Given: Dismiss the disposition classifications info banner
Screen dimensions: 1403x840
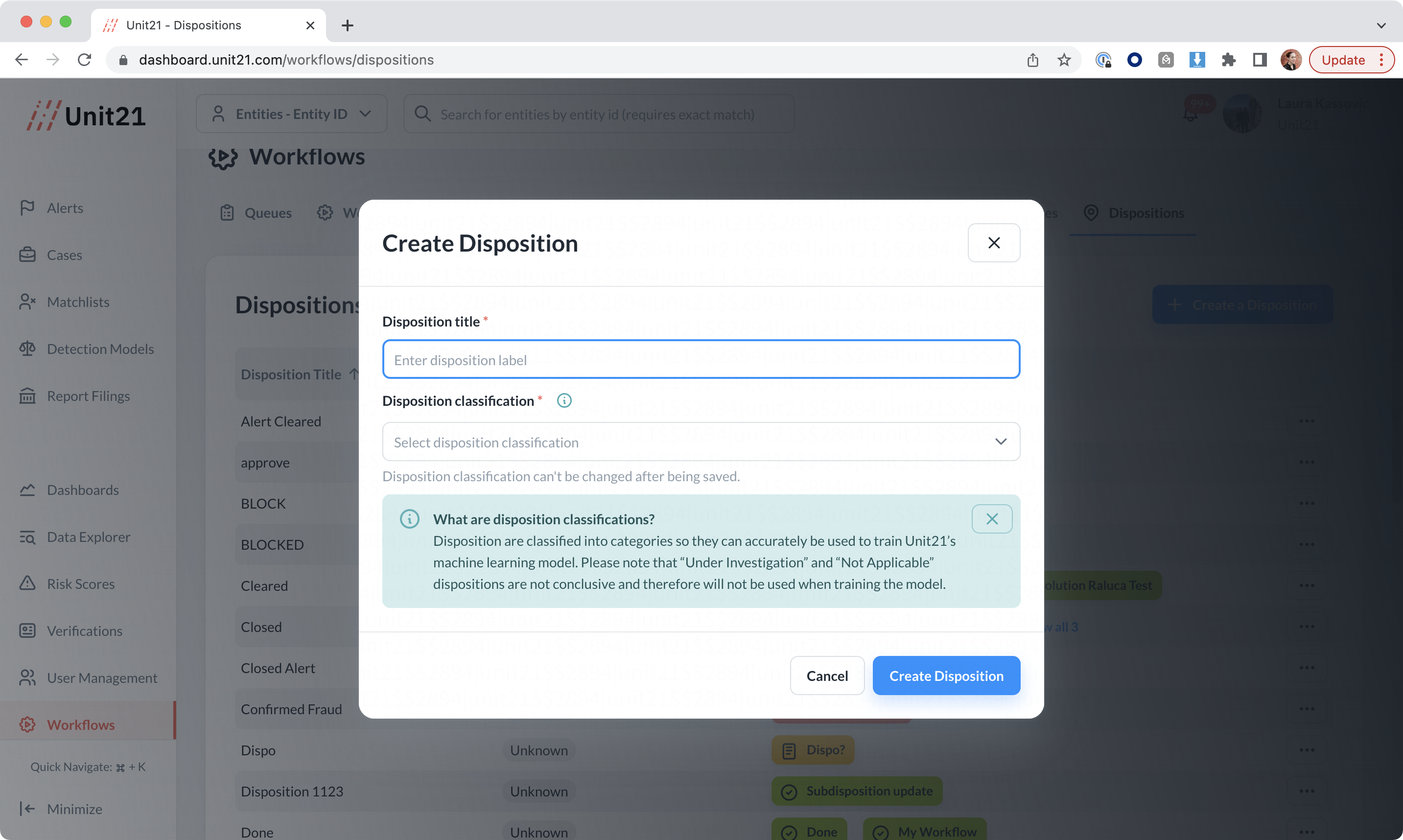Looking at the screenshot, I should (992, 518).
